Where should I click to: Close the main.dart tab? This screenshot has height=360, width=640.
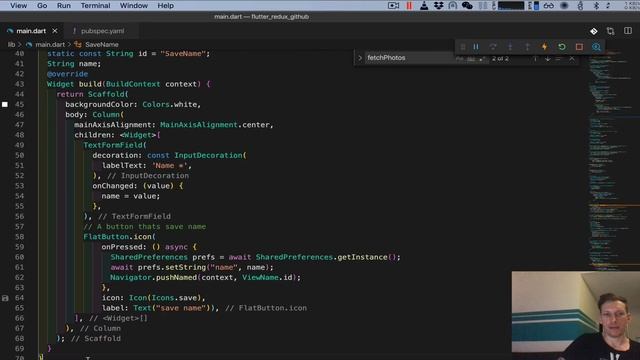(55, 31)
